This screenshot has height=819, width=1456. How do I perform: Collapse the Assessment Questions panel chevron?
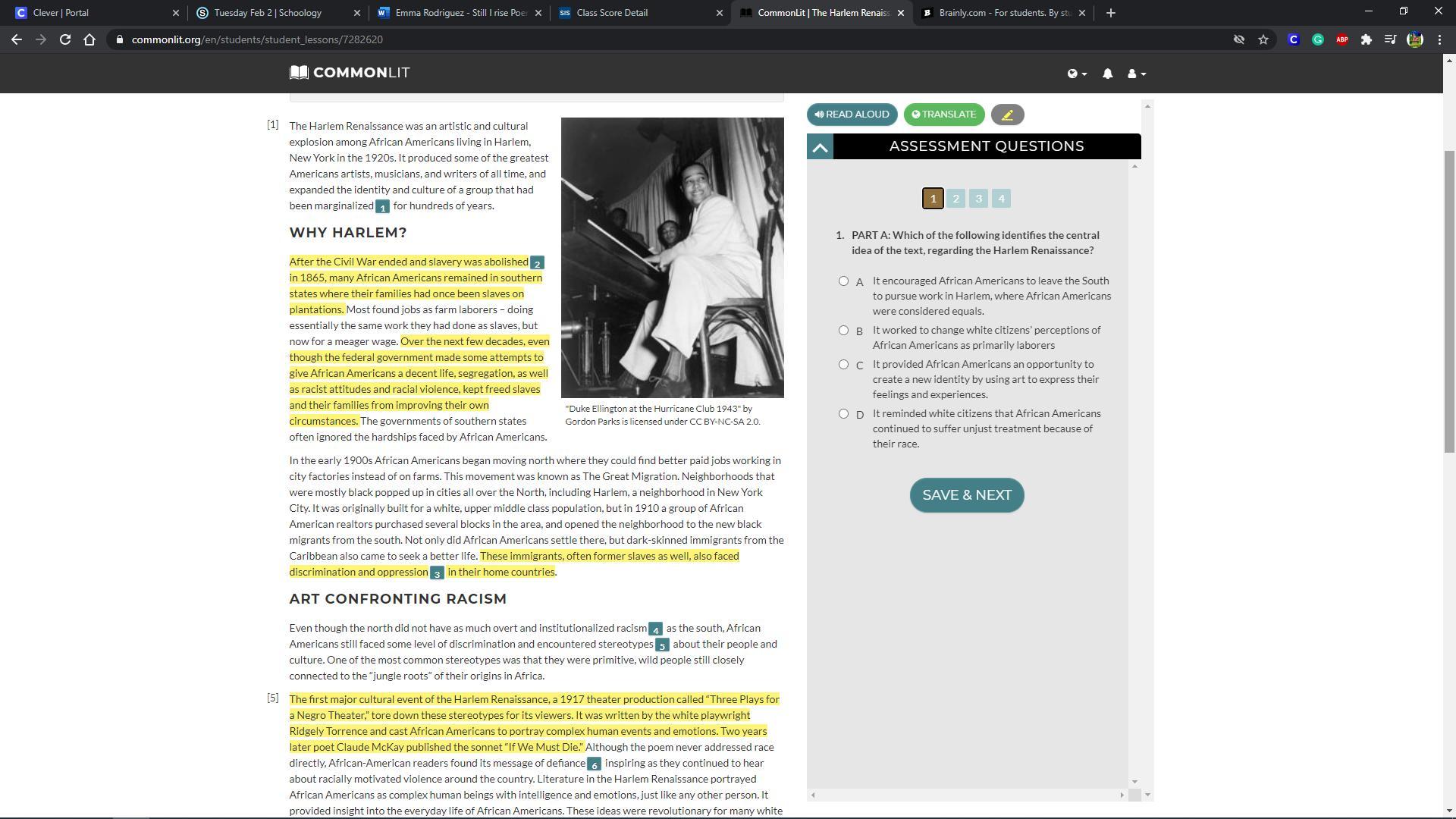[x=820, y=147]
